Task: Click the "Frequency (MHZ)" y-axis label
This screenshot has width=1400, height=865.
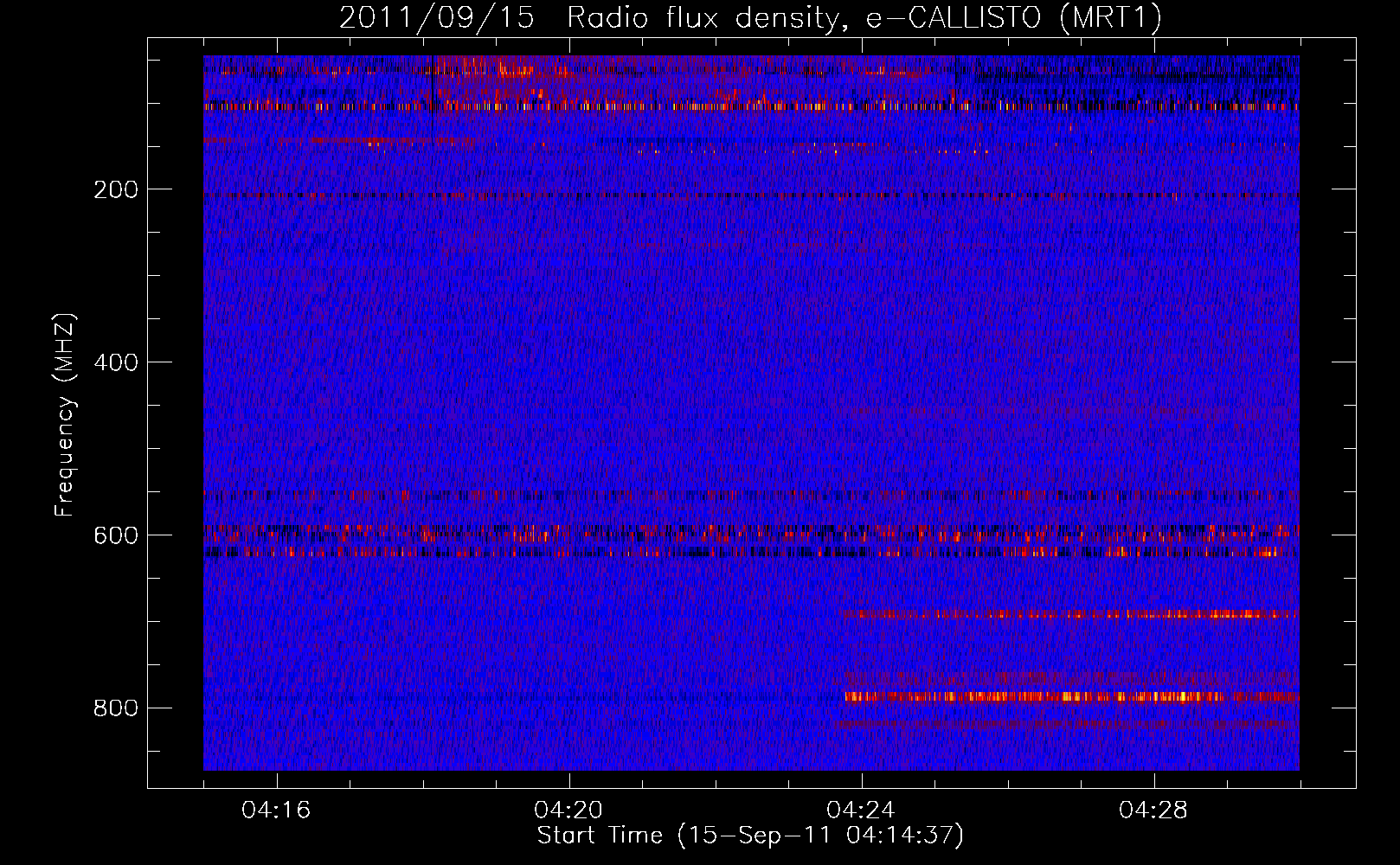Action: click(64, 414)
